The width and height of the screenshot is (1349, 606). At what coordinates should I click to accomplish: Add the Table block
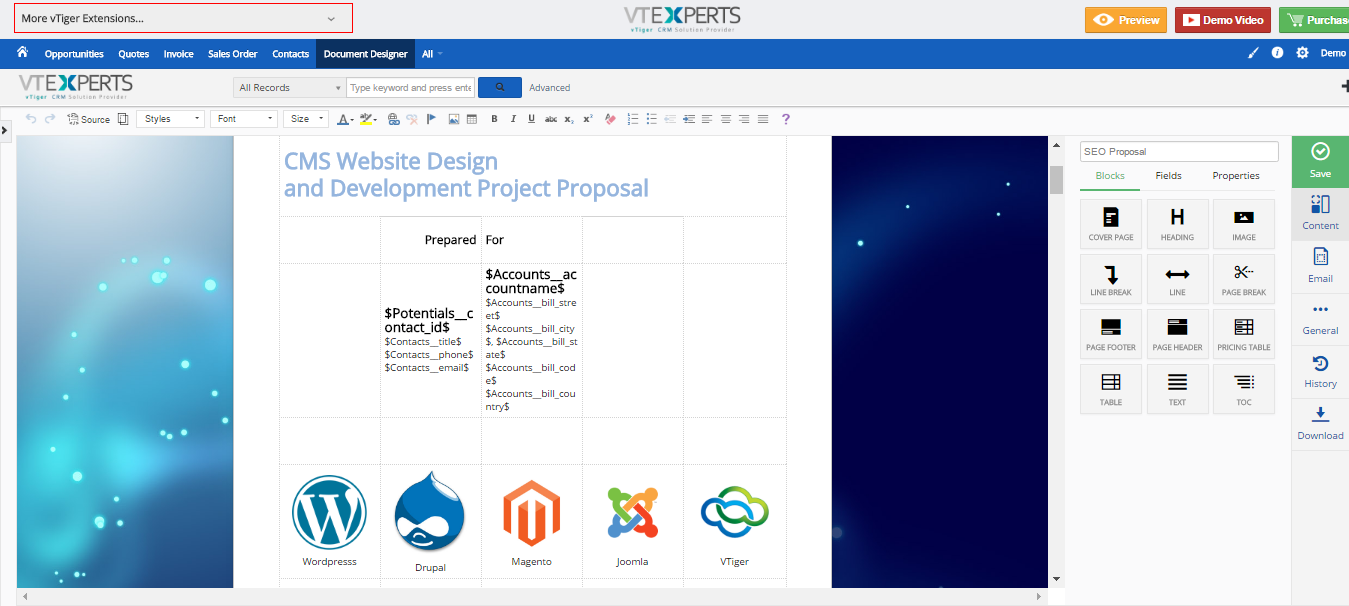tap(1111, 389)
